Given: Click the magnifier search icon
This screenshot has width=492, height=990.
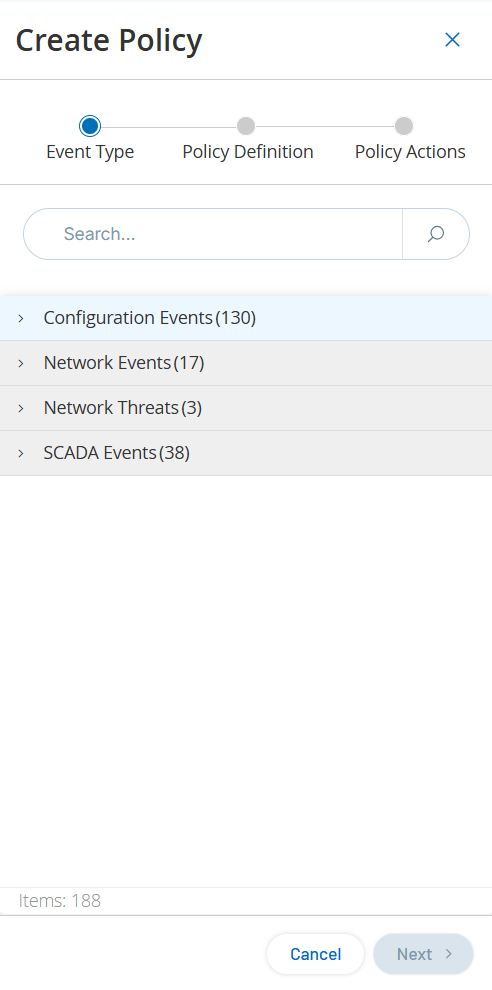Looking at the screenshot, I should point(436,234).
